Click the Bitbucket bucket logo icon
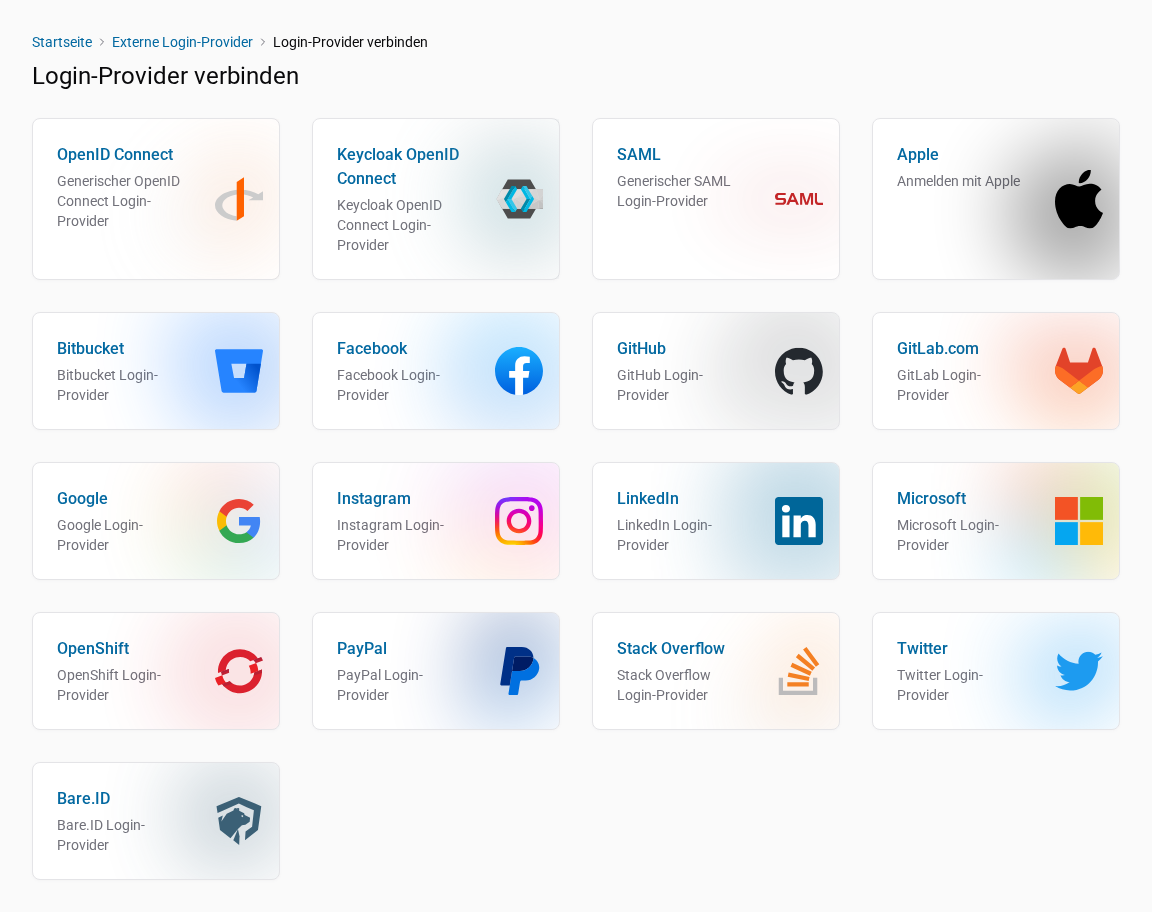1152x912 pixels. pyautogui.click(x=239, y=371)
